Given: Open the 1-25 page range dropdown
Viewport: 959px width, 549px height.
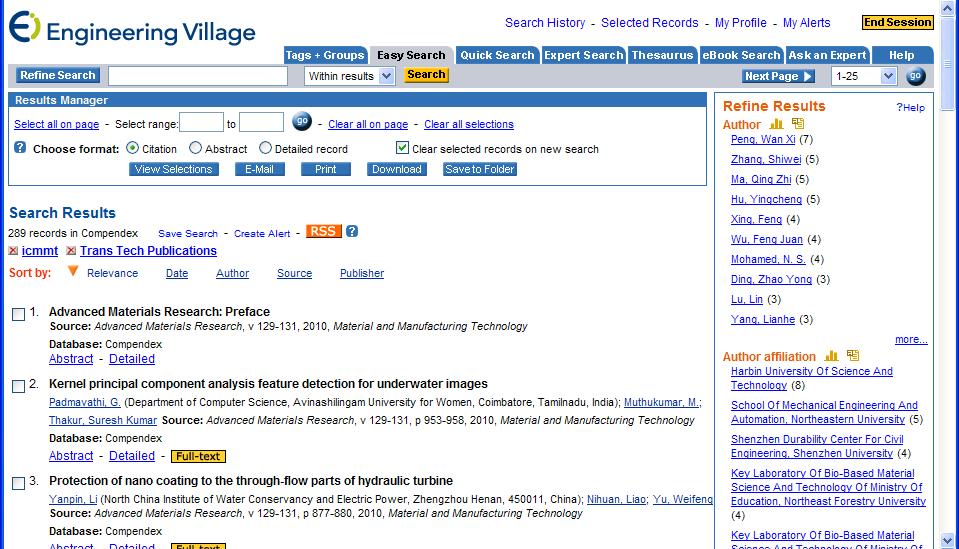Looking at the screenshot, I should point(864,76).
